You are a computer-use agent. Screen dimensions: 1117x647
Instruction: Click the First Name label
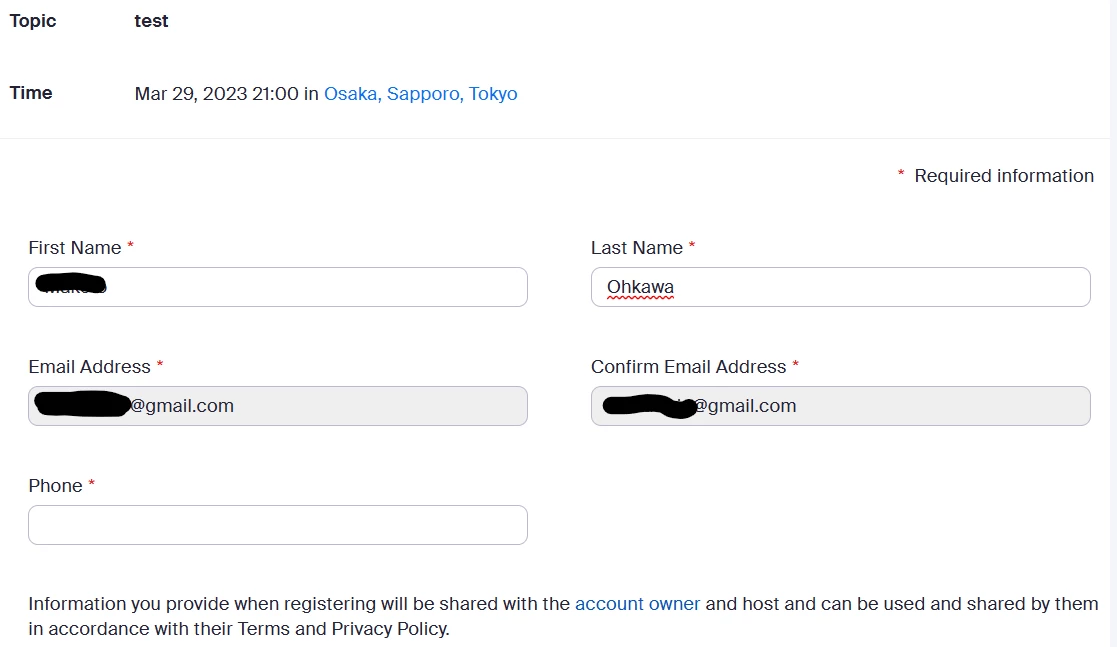(x=75, y=248)
